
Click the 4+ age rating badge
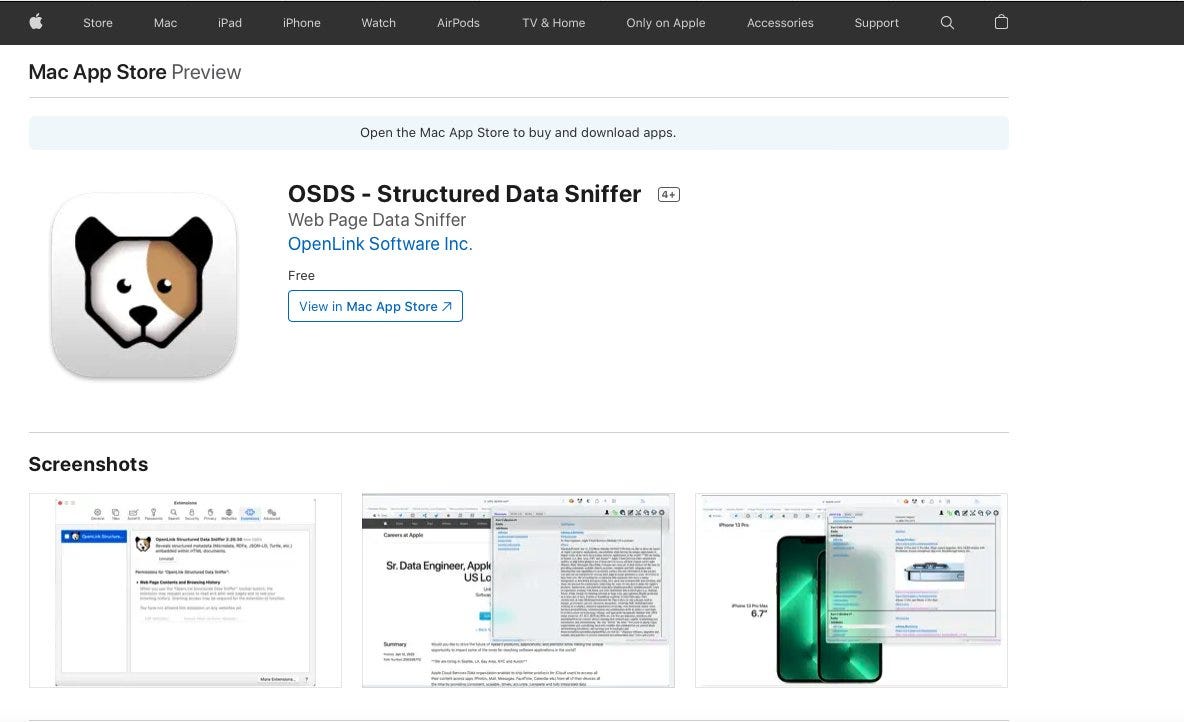(x=669, y=195)
